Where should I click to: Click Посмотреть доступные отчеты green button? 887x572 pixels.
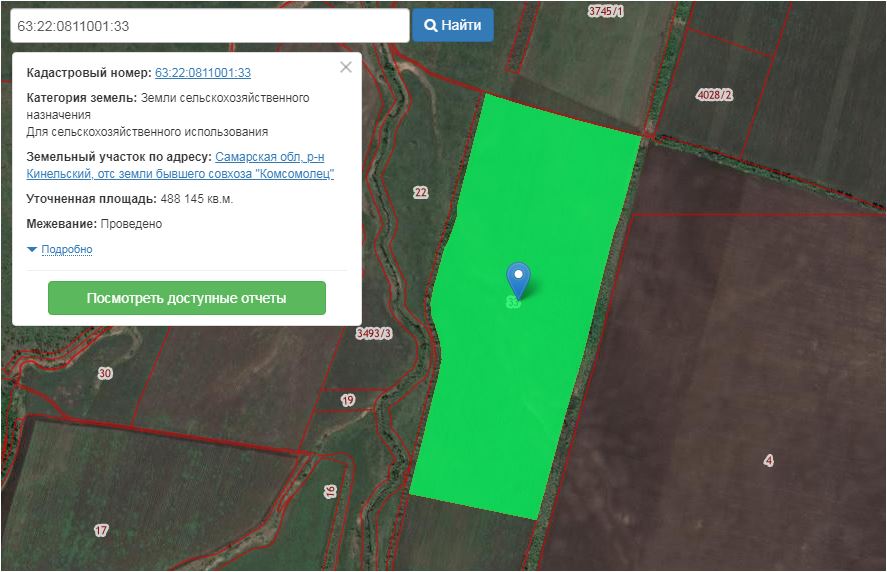[x=187, y=298]
